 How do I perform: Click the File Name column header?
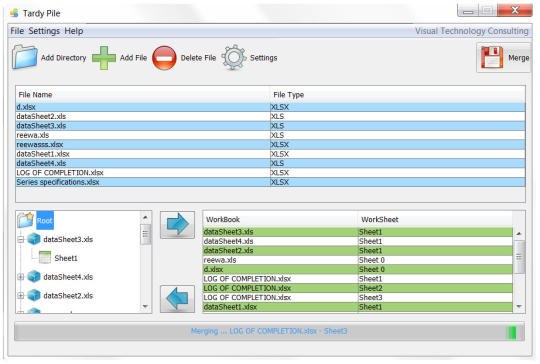pyautogui.click(x=143, y=95)
